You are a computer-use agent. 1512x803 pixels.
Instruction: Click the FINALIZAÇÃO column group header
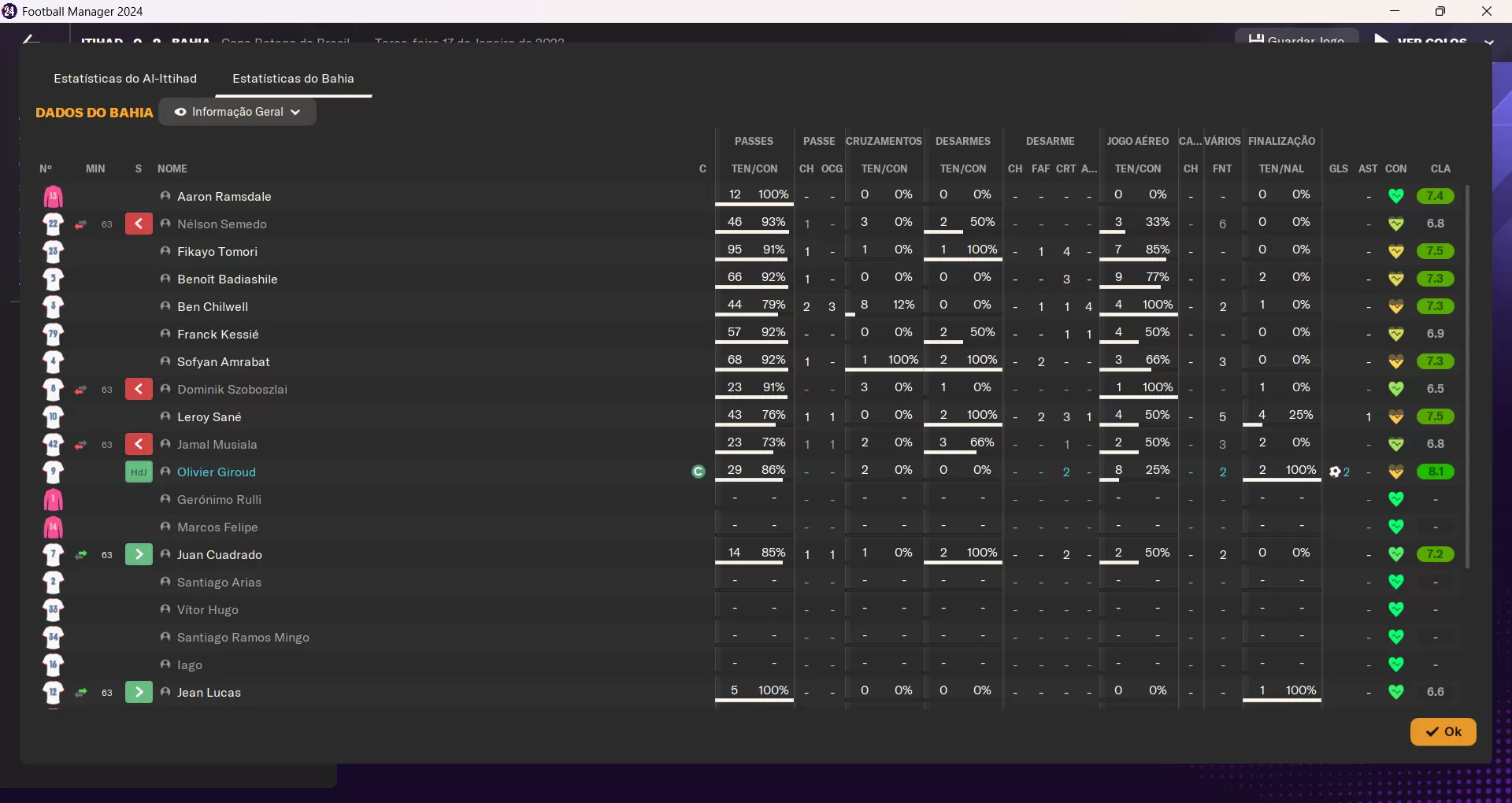click(x=1282, y=141)
